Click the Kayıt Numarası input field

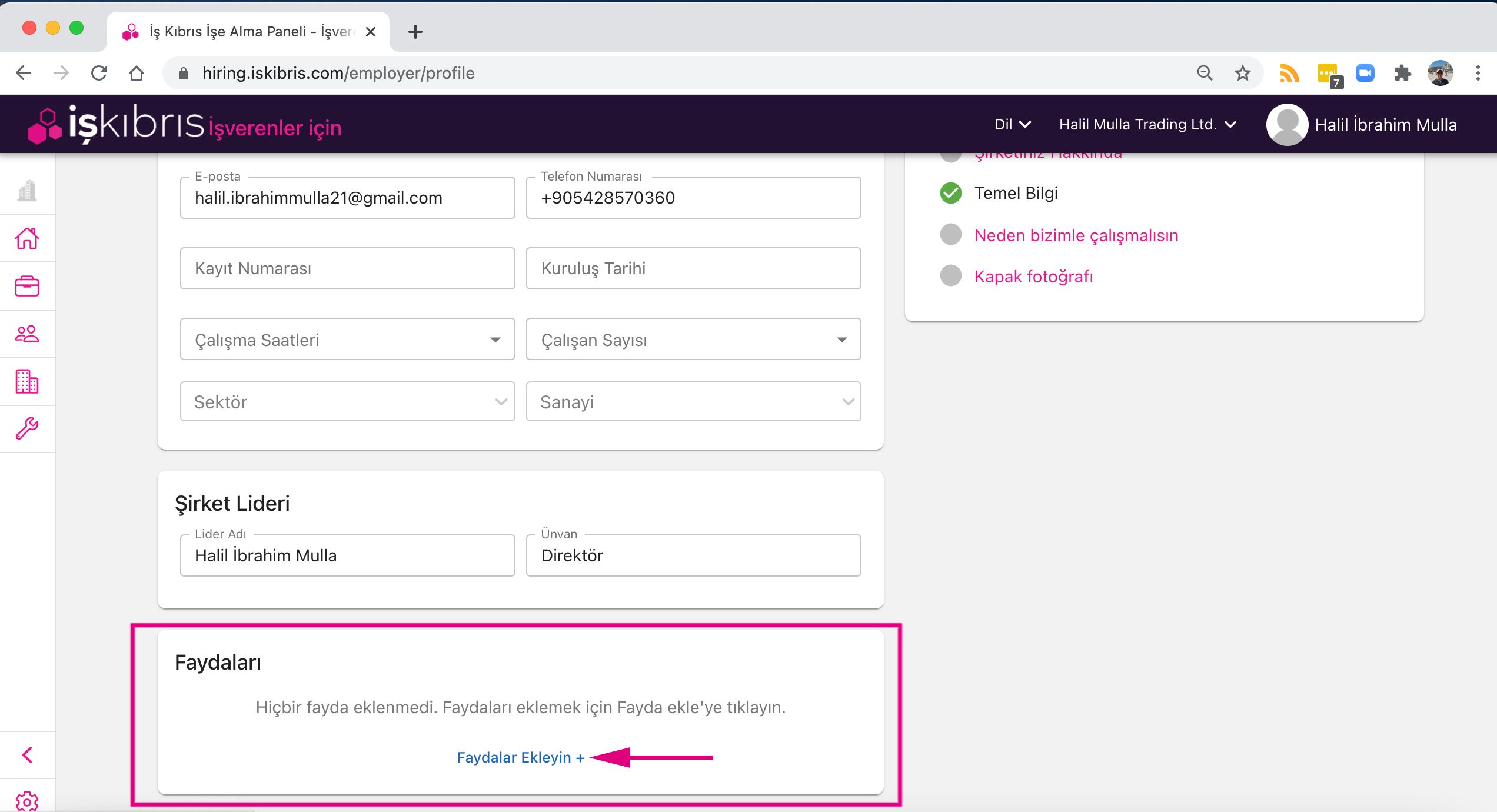pos(347,268)
